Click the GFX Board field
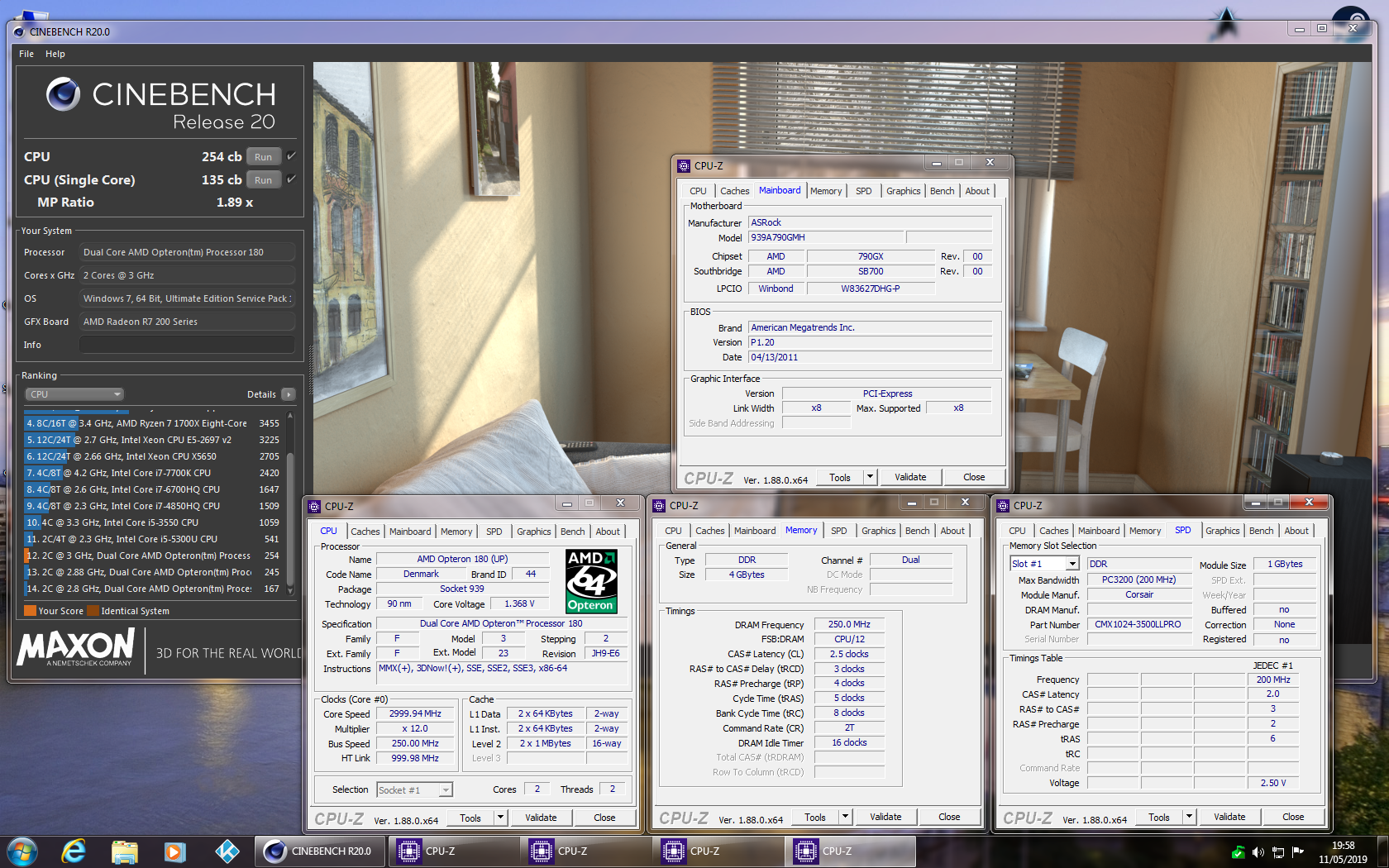1389x868 pixels. tap(187, 322)
